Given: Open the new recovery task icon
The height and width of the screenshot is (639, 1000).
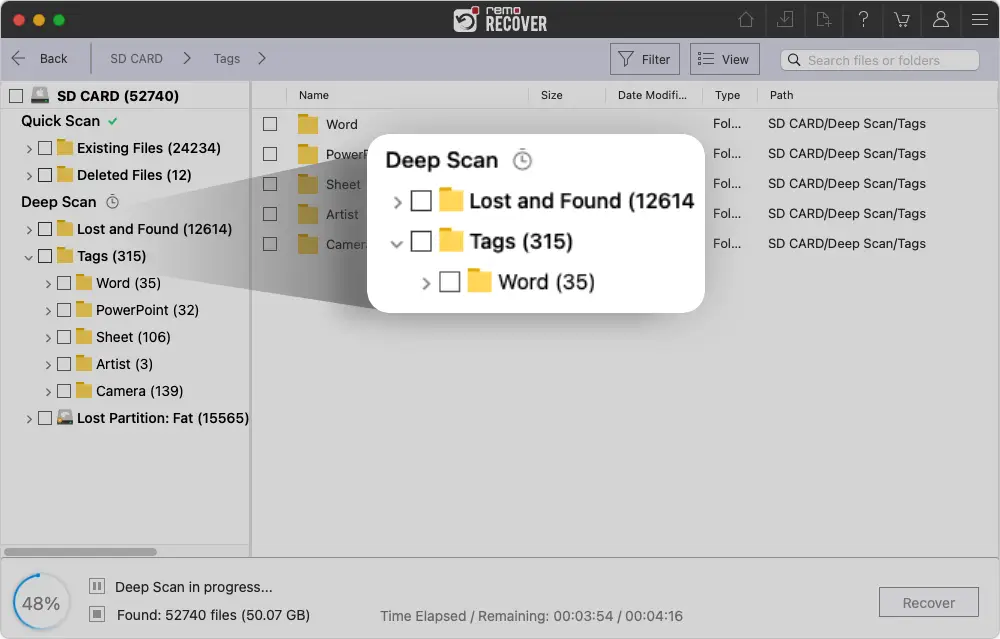Looking at the screenshot, I should tap(823, 19).
